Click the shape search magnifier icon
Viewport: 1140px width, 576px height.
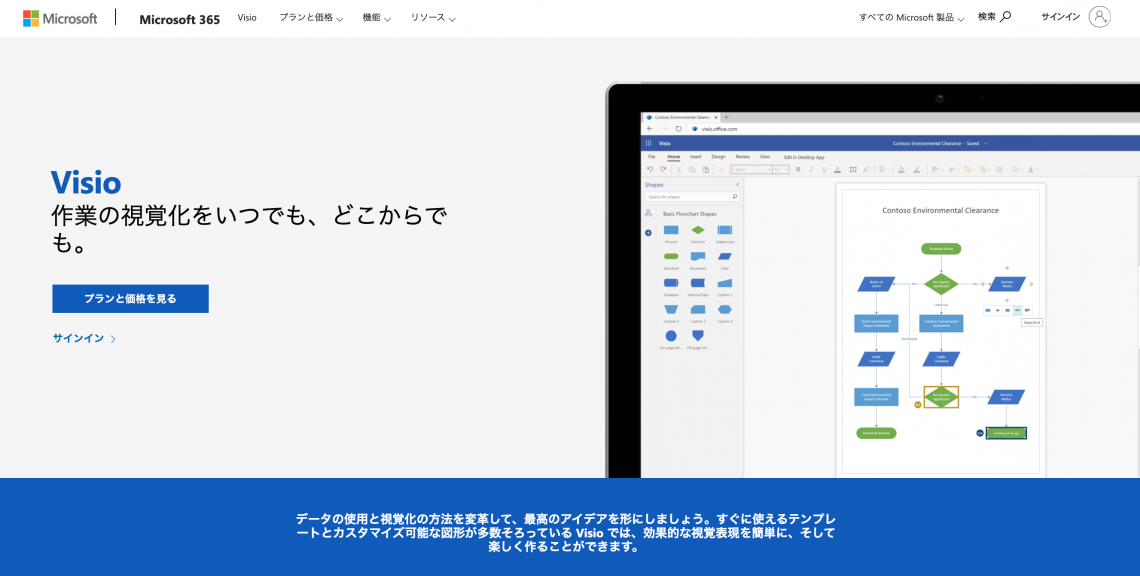coord(734,197)
